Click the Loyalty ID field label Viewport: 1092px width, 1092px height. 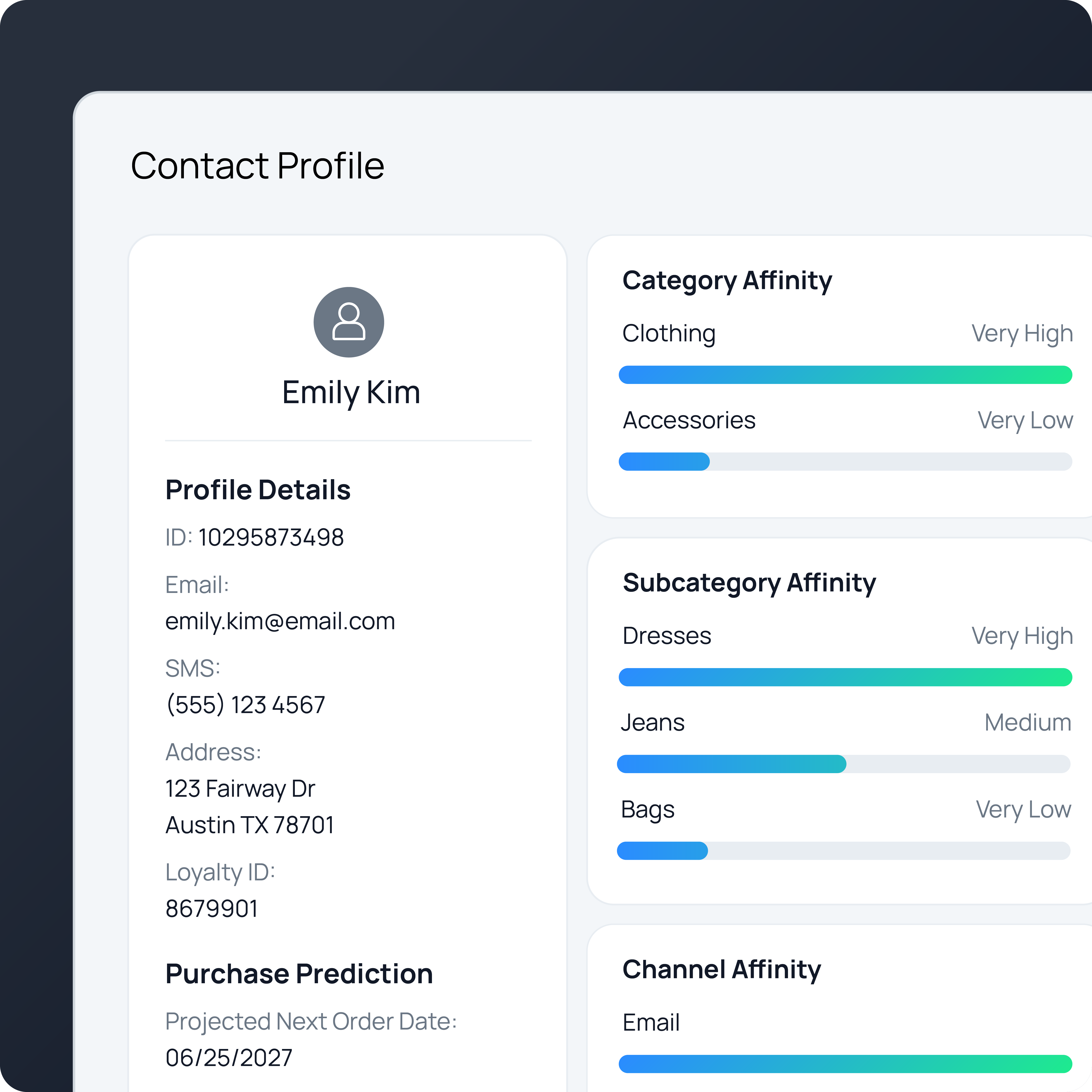tap(220, 873)
